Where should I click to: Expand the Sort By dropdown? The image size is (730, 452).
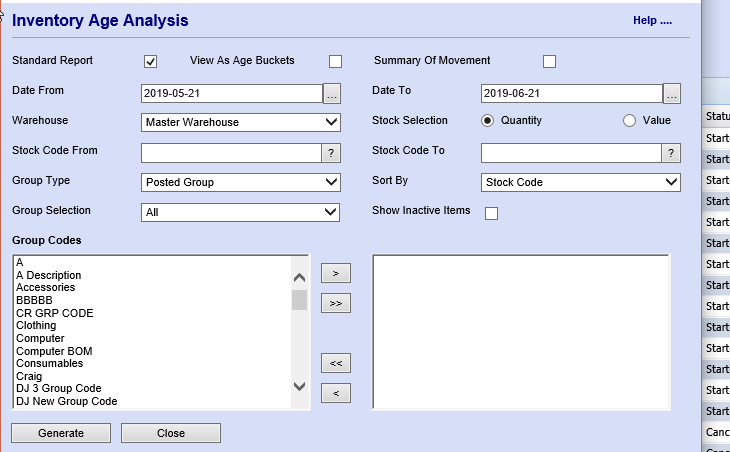pos(581,183)
